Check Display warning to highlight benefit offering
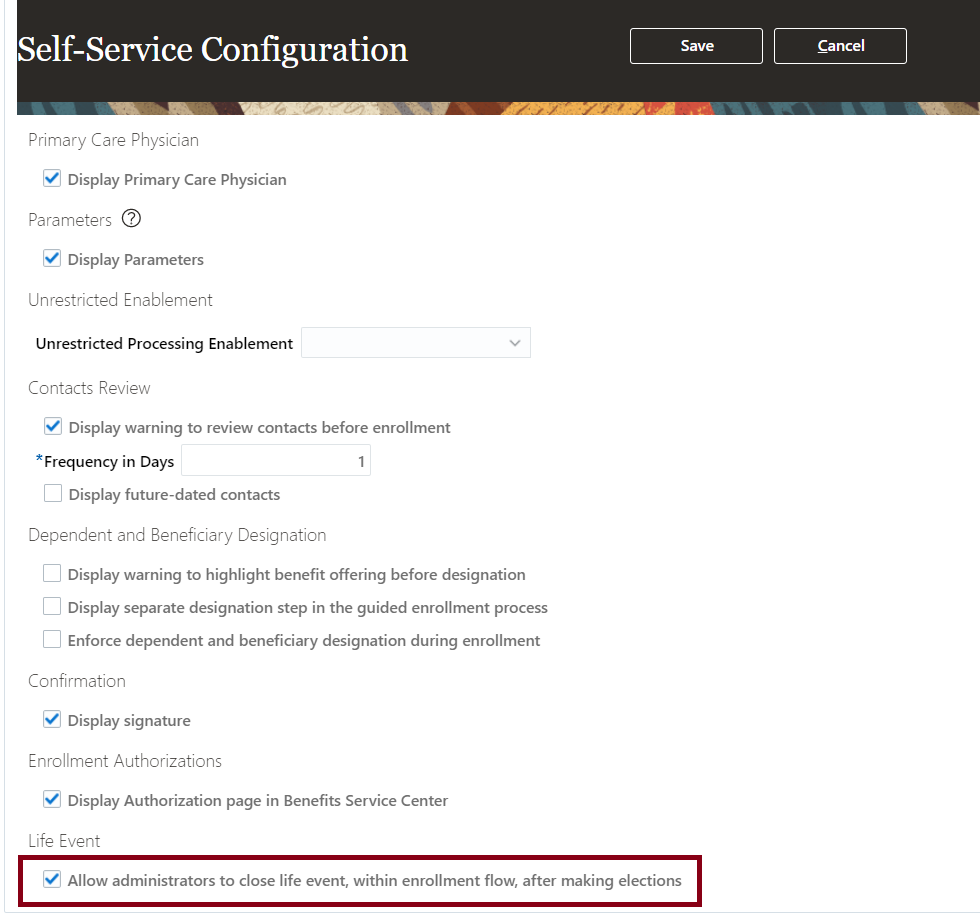Viewport: 980px width, 913px height. 53,574
